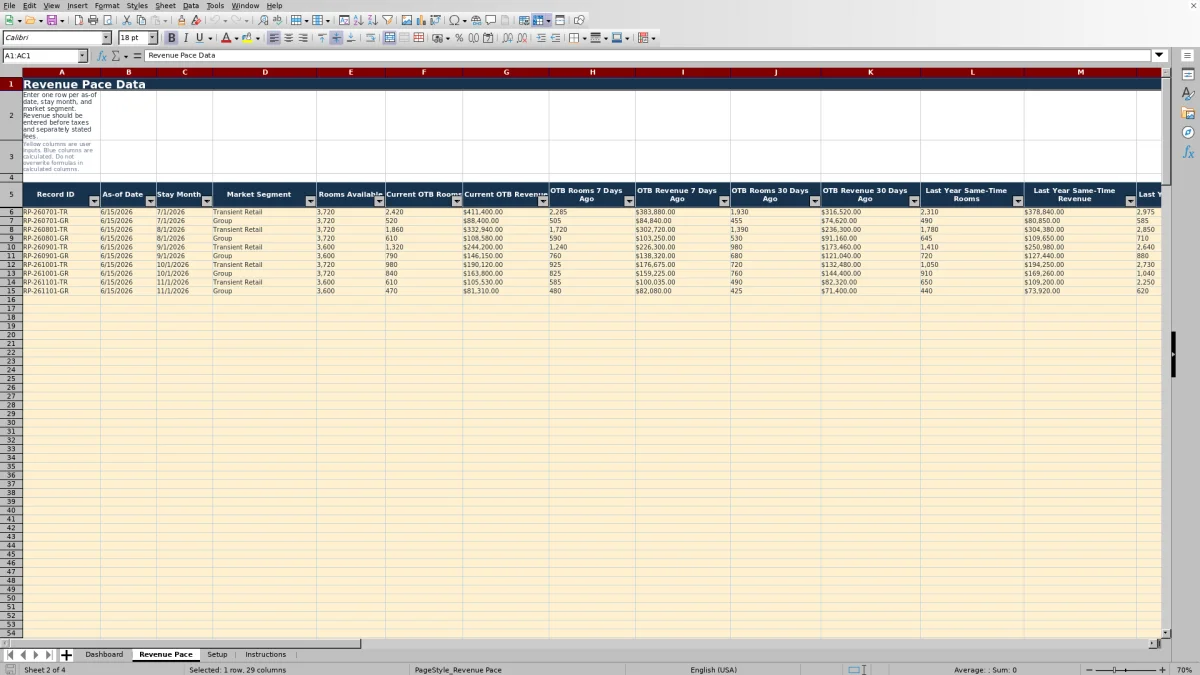The width and height of the screenshot is (1200, 675).
Task: Click the Copy icon
Action: click(141, 20)
